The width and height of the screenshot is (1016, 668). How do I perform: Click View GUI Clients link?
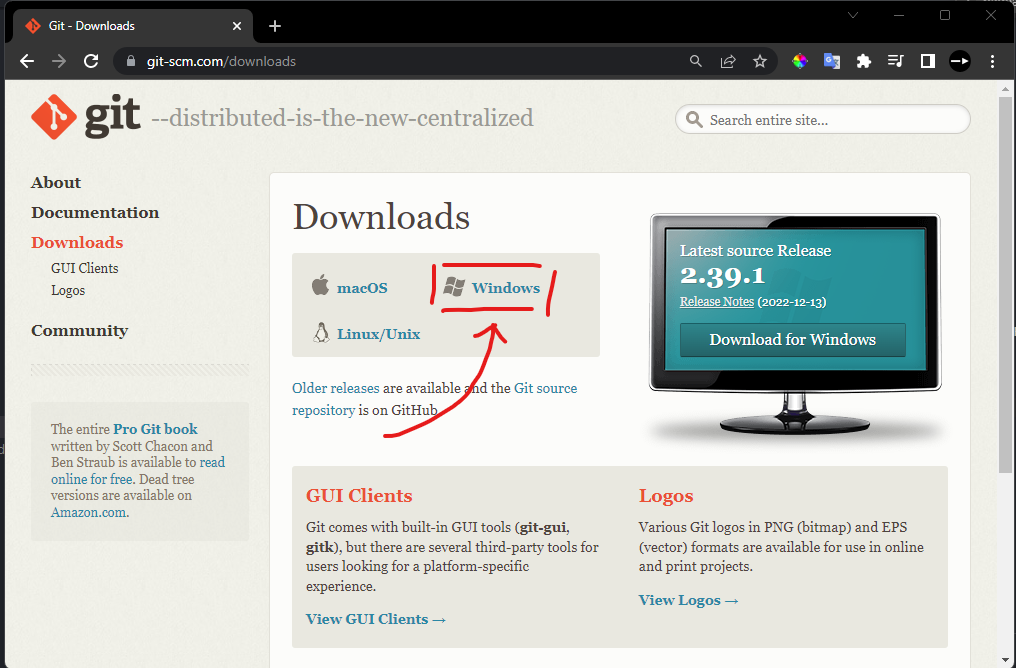click(376, 619)
